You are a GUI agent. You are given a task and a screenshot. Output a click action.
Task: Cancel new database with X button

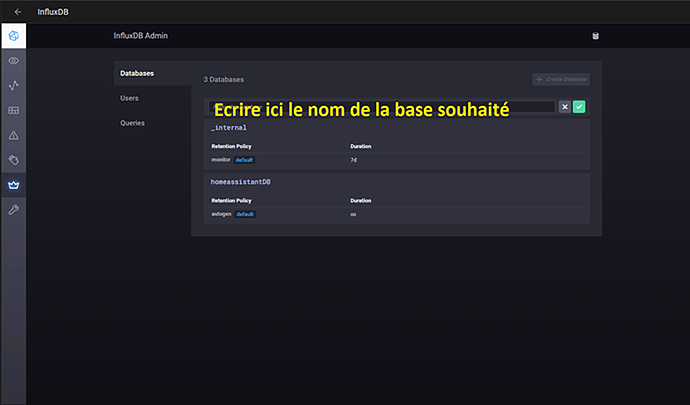point(565,107)
